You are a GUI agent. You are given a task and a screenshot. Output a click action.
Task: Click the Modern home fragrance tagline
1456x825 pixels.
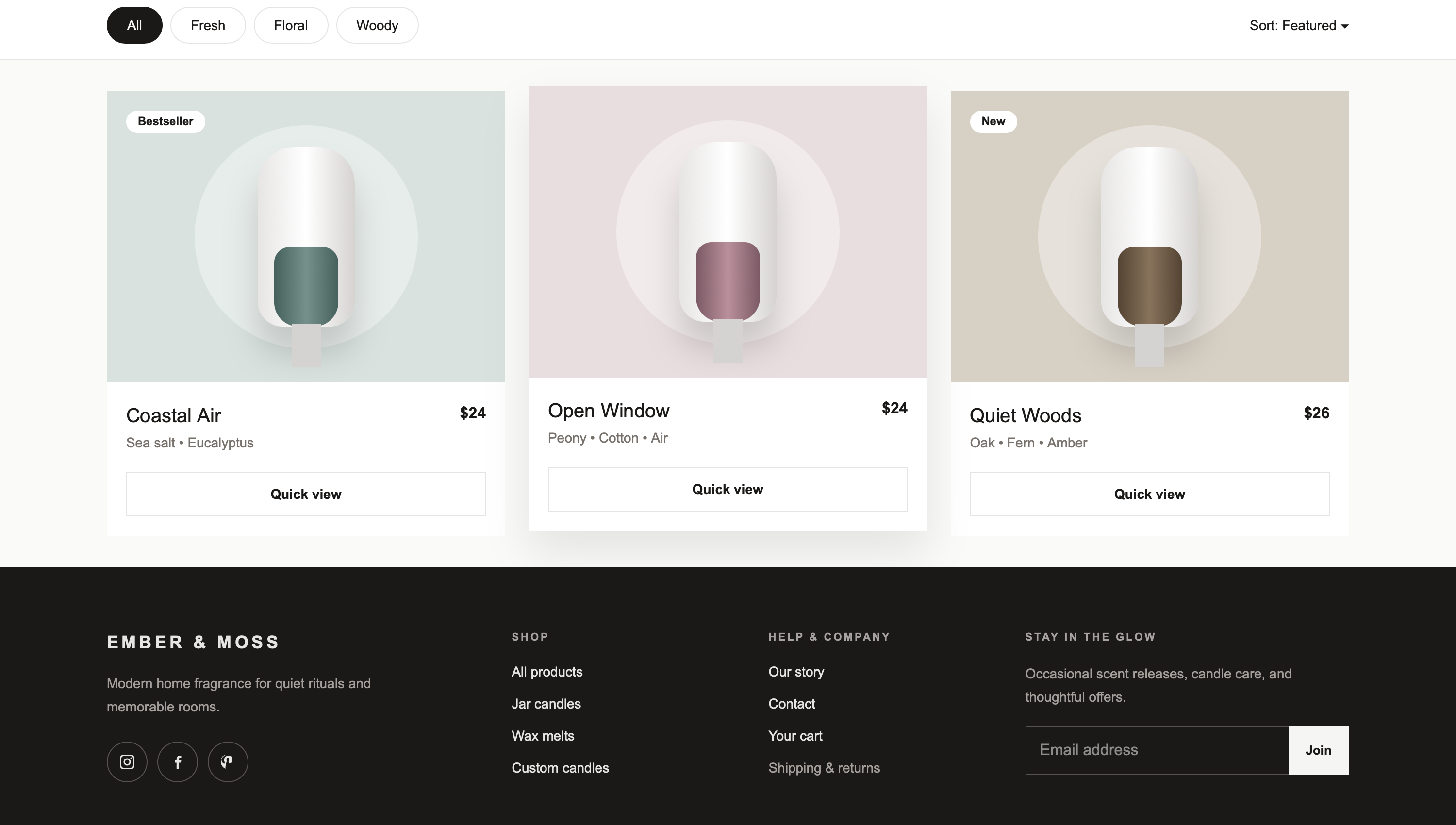pyautogui.click(x=238, y=695)
